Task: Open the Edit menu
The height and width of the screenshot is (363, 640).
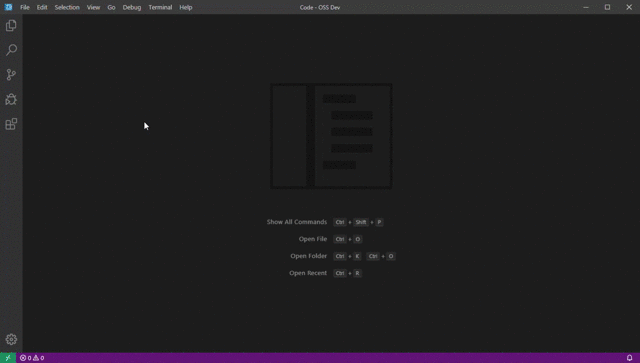Action: pos(42,7)
